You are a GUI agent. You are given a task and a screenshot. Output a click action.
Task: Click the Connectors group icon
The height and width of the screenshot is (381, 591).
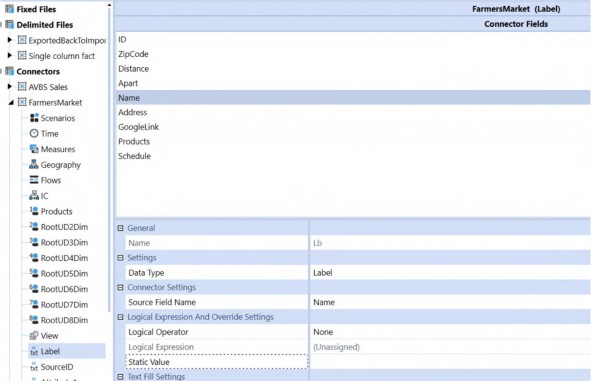tap(9, 71)
